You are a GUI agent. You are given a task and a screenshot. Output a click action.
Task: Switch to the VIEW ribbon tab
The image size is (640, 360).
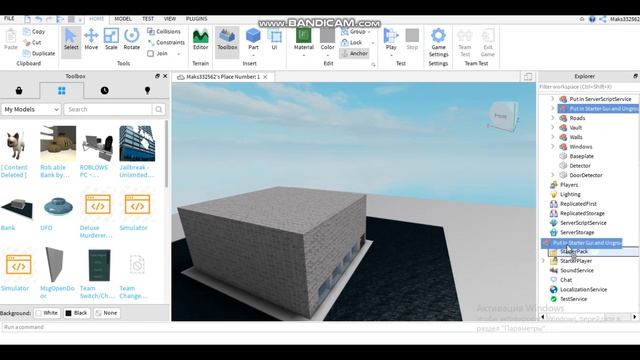tap(170, 19)
